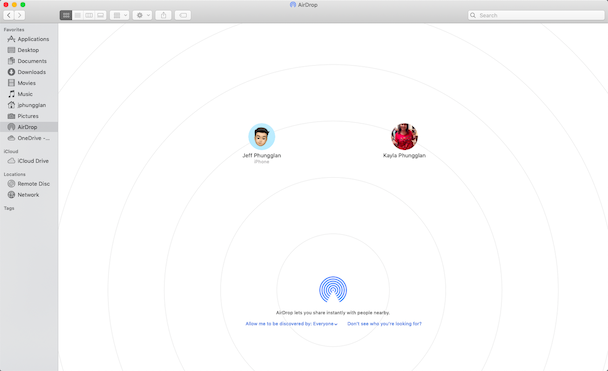This screenshot has height=371, width=608.
Task: Switch to gallery view
Action: click(x=101, y=15)
